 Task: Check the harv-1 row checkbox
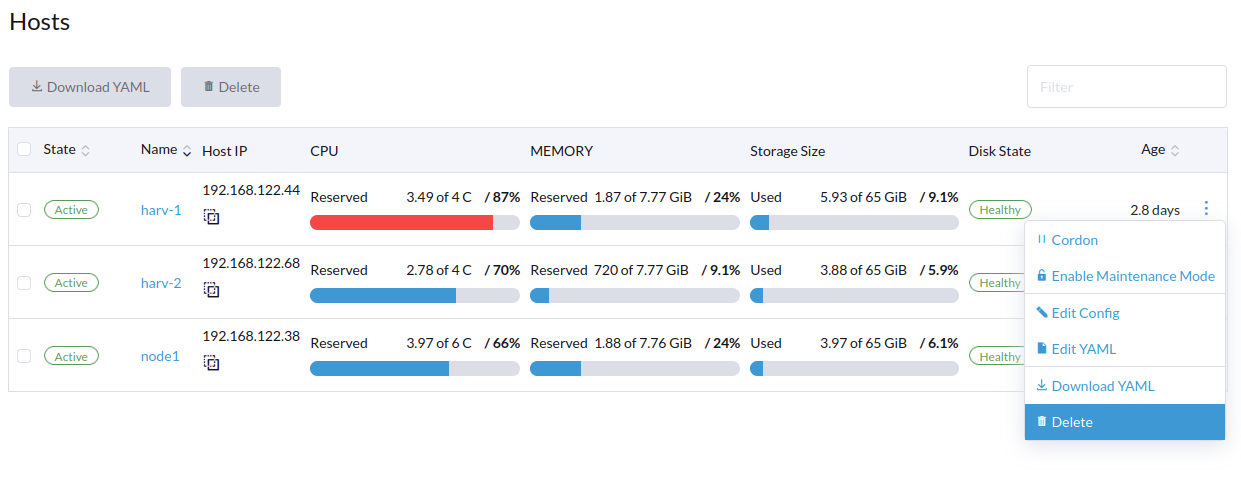click(24, 209)
